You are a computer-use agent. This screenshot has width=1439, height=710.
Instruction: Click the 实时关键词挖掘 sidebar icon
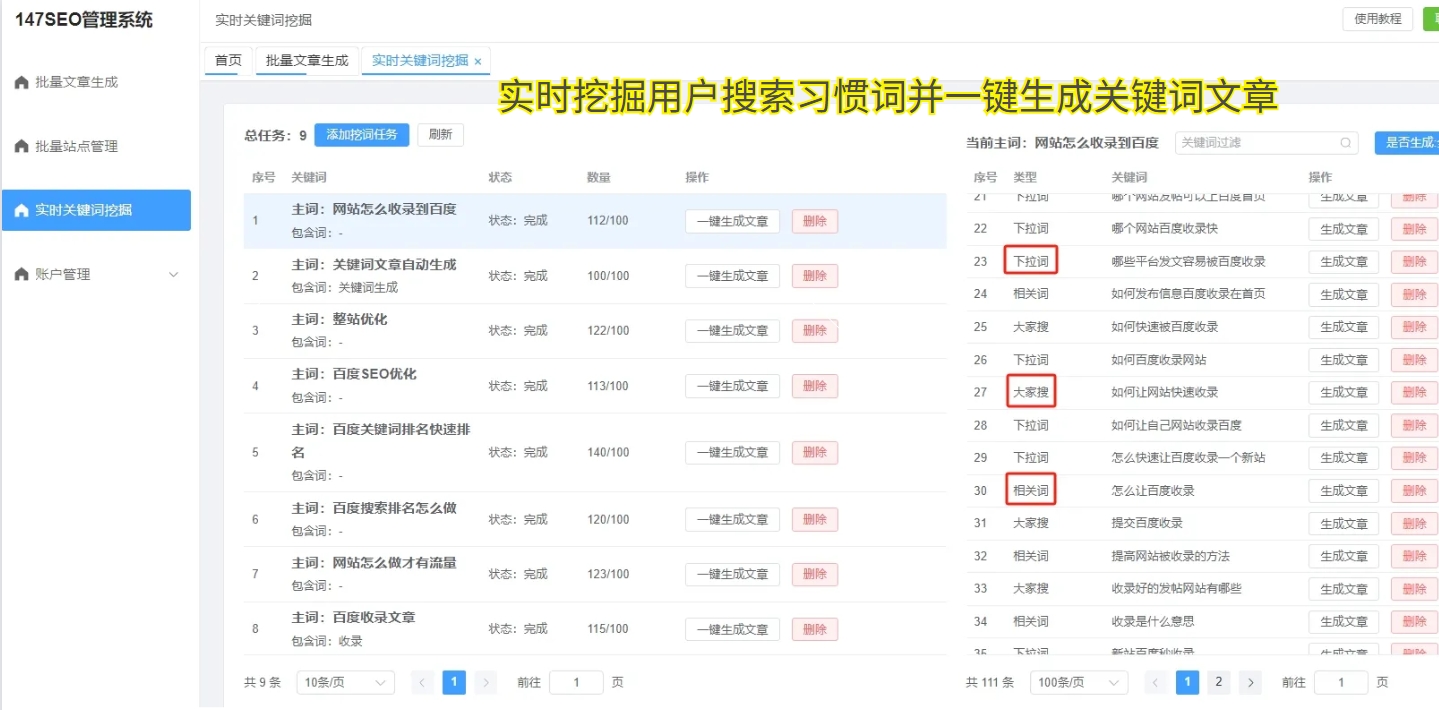pos(22,210)
